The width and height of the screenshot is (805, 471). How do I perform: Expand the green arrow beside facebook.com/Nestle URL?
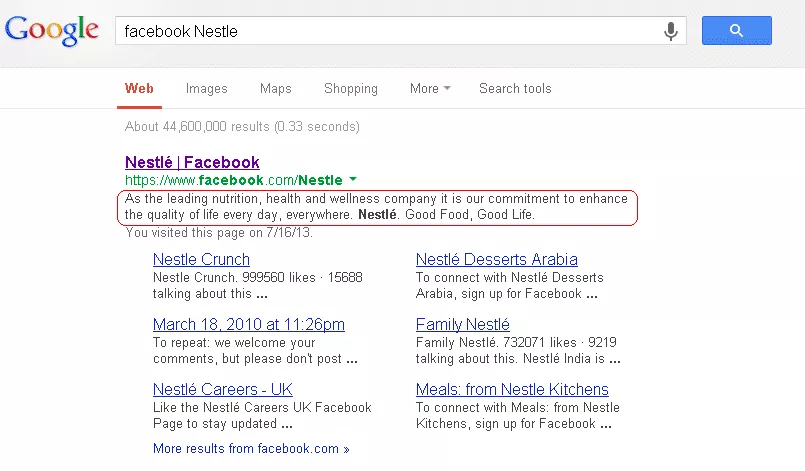coord(353,179)
